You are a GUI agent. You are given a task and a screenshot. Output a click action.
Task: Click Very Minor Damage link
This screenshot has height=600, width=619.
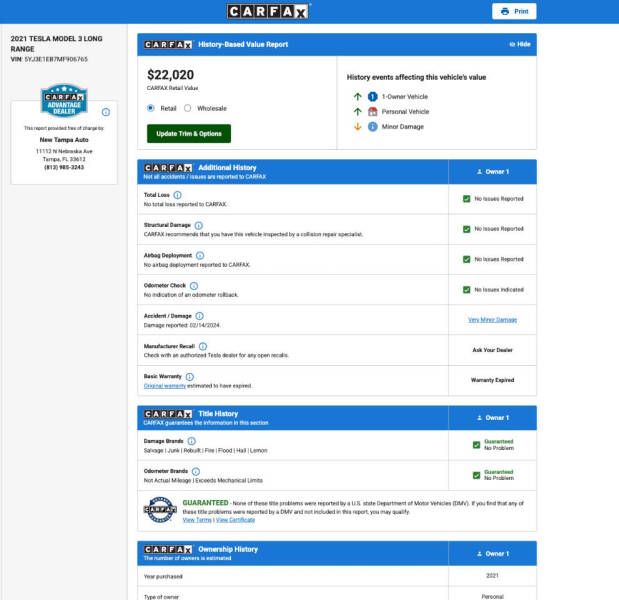492,320
